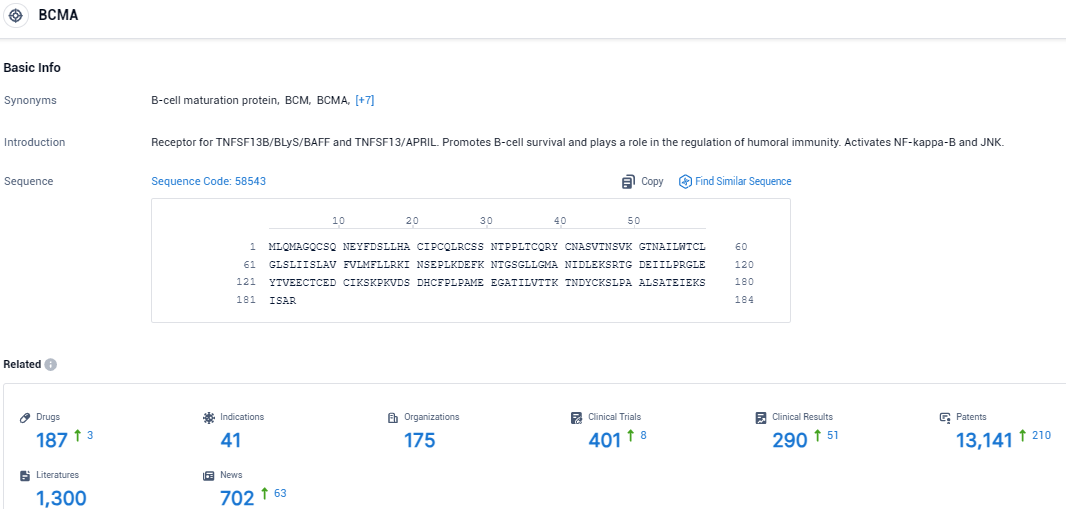1066x509 pixels.
Task: Click the Copy sequence icon
Action: [628, 182]
